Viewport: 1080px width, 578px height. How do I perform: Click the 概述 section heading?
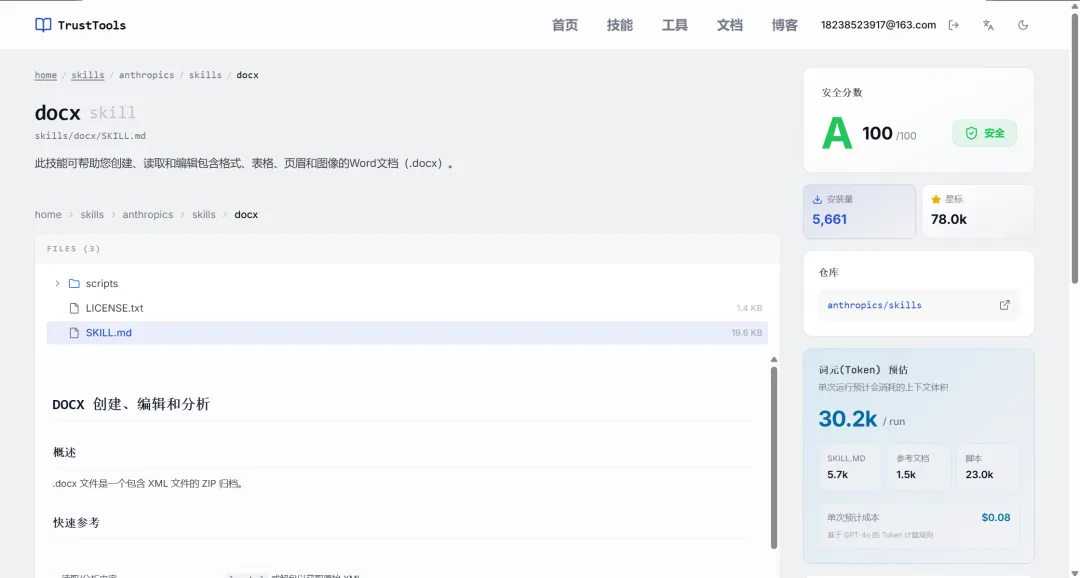[x=64, y=453]
